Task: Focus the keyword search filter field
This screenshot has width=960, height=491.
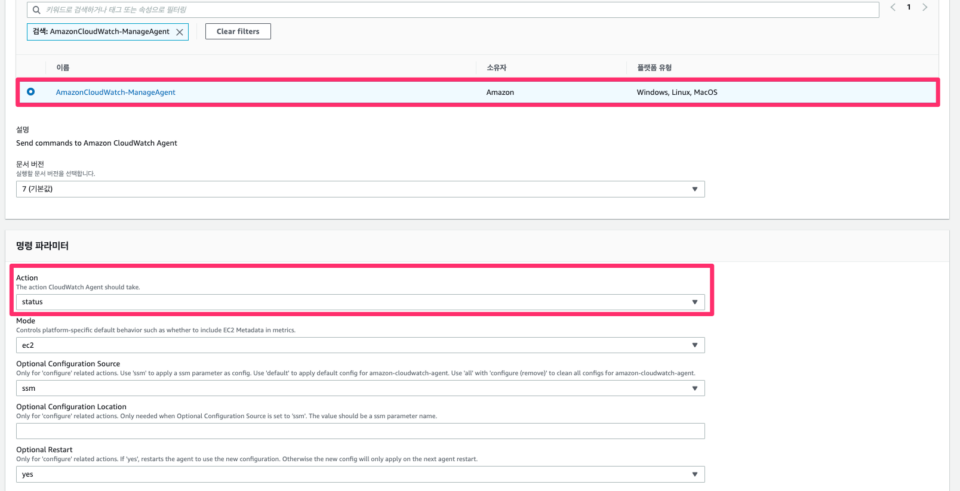Action: 453,10
